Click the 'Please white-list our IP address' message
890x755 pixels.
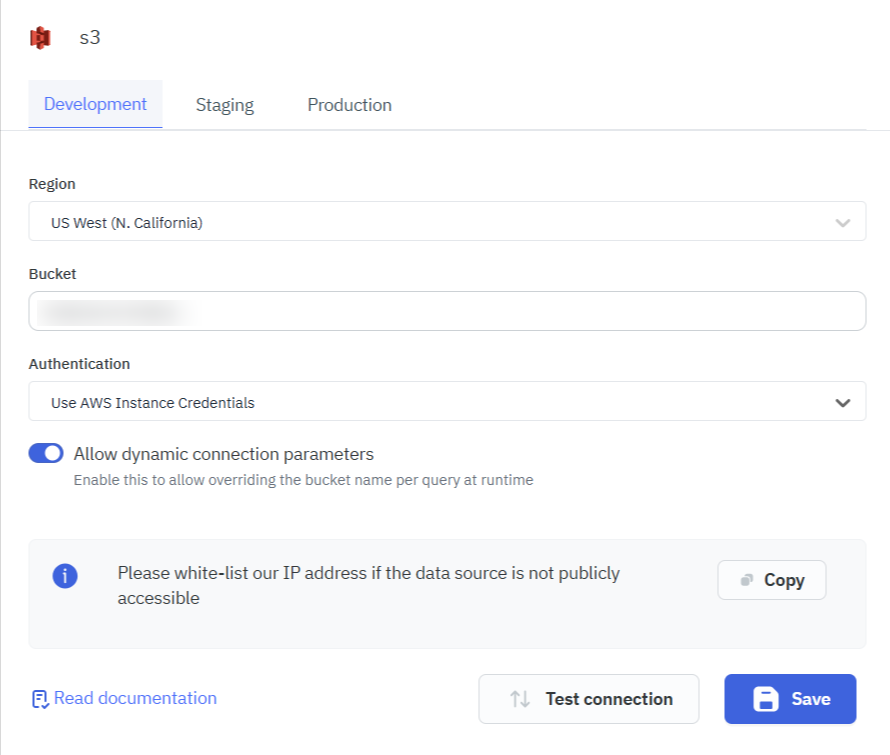[x=369, y=585]
